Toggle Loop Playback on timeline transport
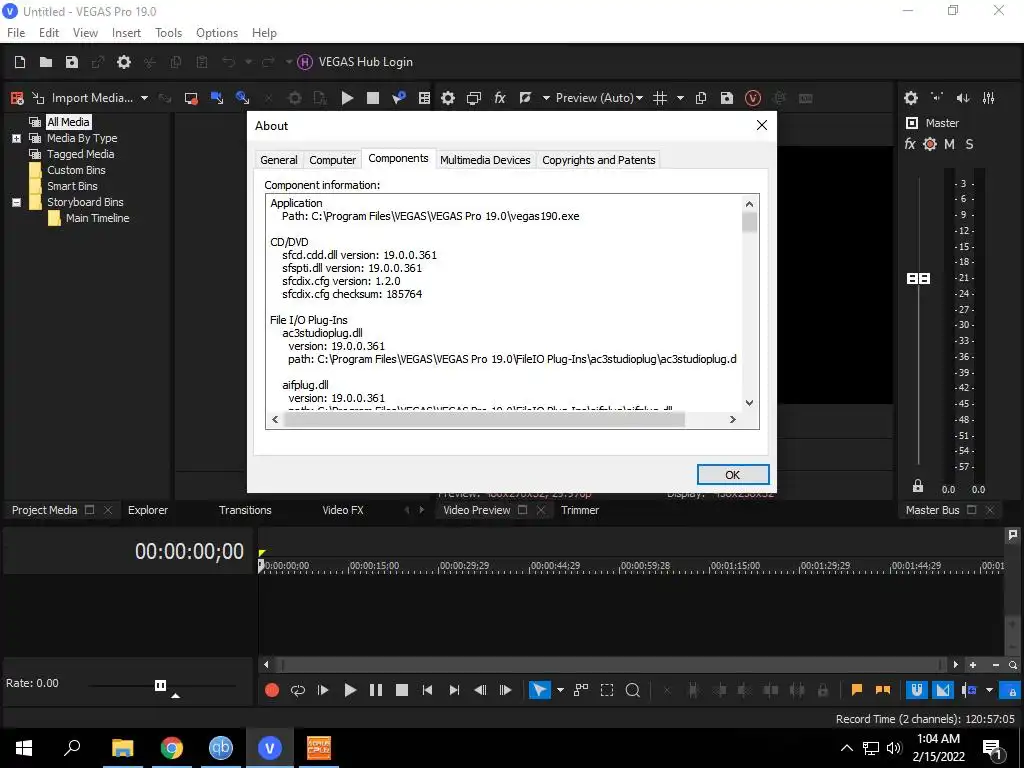Image resolution: width=1024 pixels, height=768 pixels. pyautogui.click(x=298, y=690)
